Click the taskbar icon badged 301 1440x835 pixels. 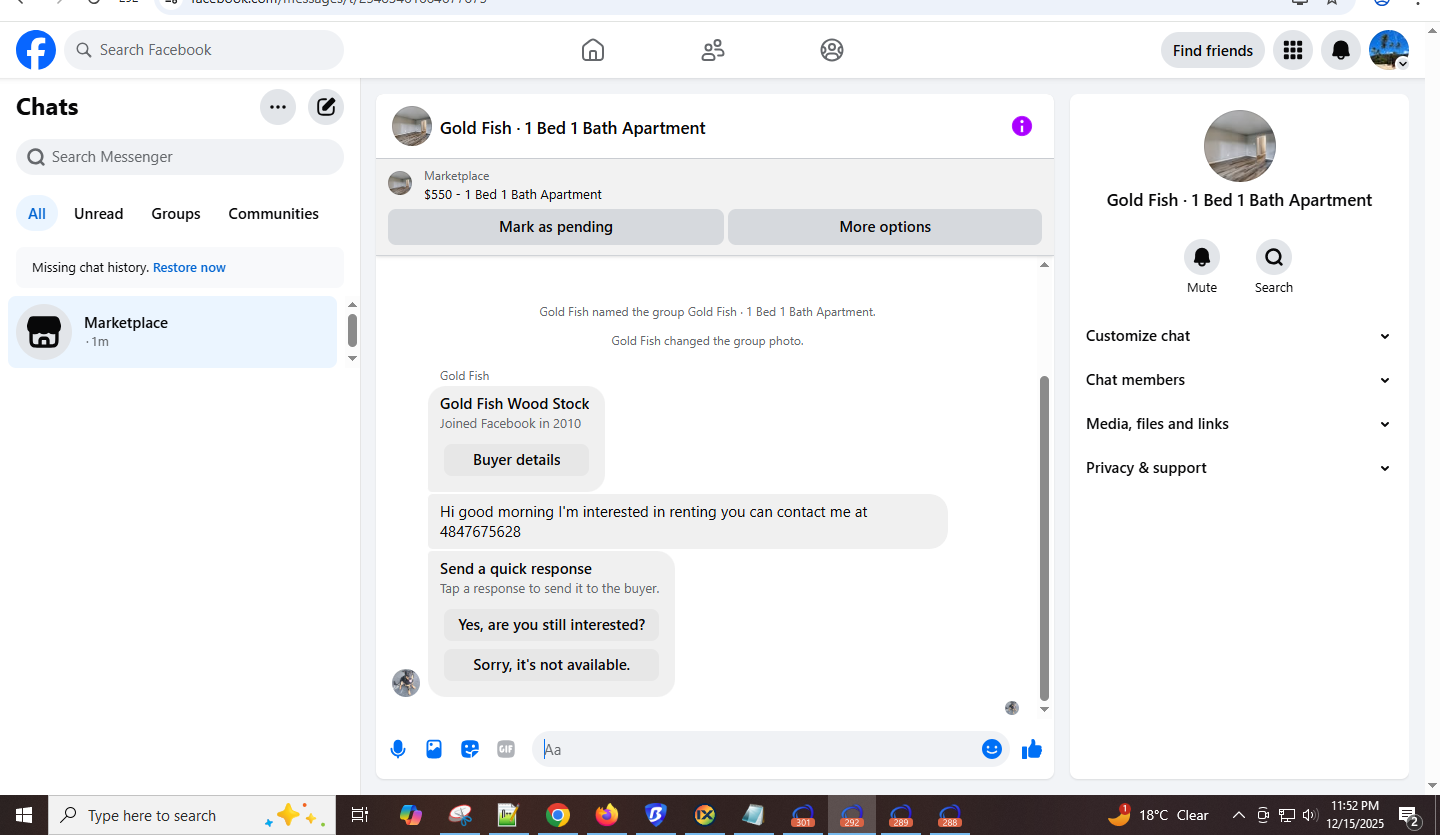pos(803,815)
